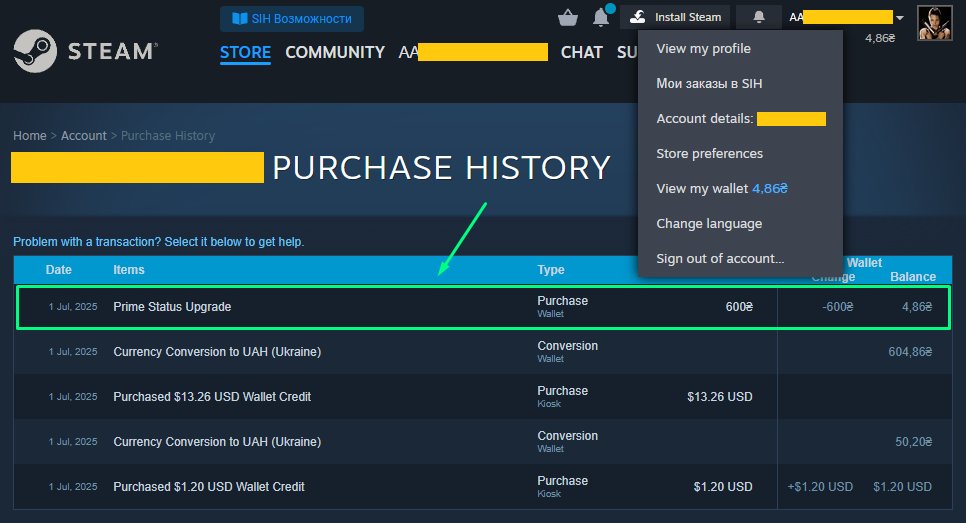The image size is (966, 523).
Task: Open Currency Conversion row with 604,86₴ balance
Action: 483,352
